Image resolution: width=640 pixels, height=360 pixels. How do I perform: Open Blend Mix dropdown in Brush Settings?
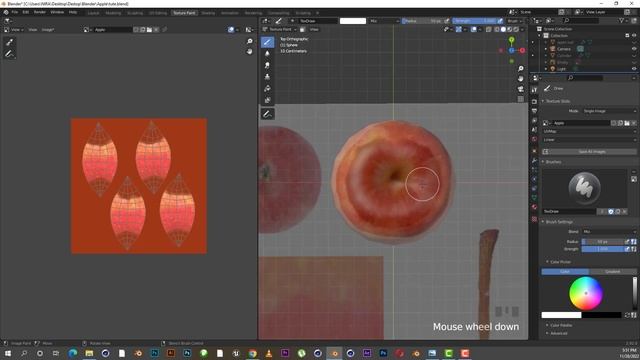[609, 231]
